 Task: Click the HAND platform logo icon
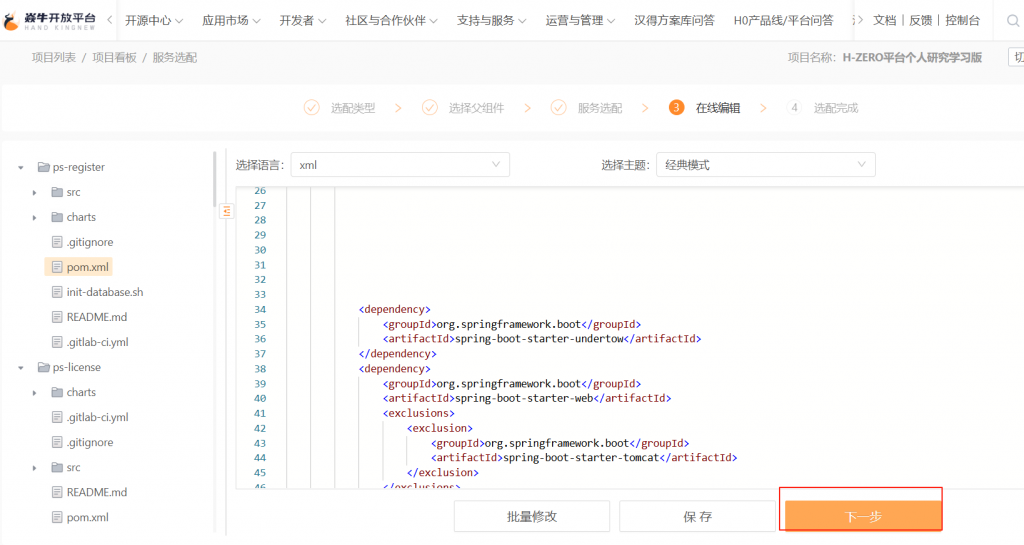(17, 20)
